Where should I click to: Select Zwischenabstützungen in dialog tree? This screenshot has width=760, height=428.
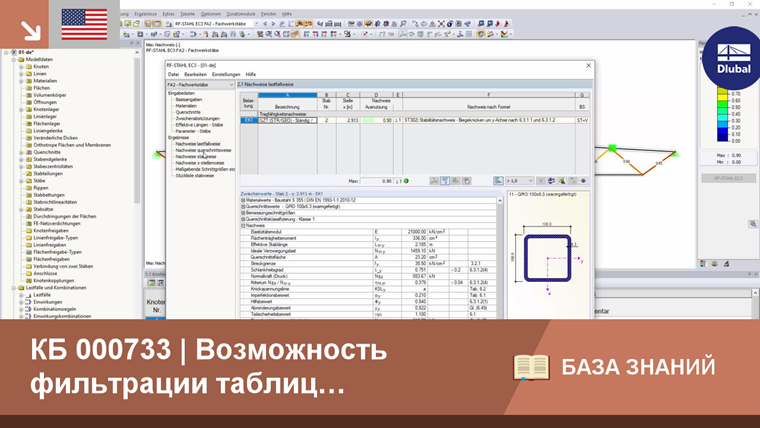[197, 119]
